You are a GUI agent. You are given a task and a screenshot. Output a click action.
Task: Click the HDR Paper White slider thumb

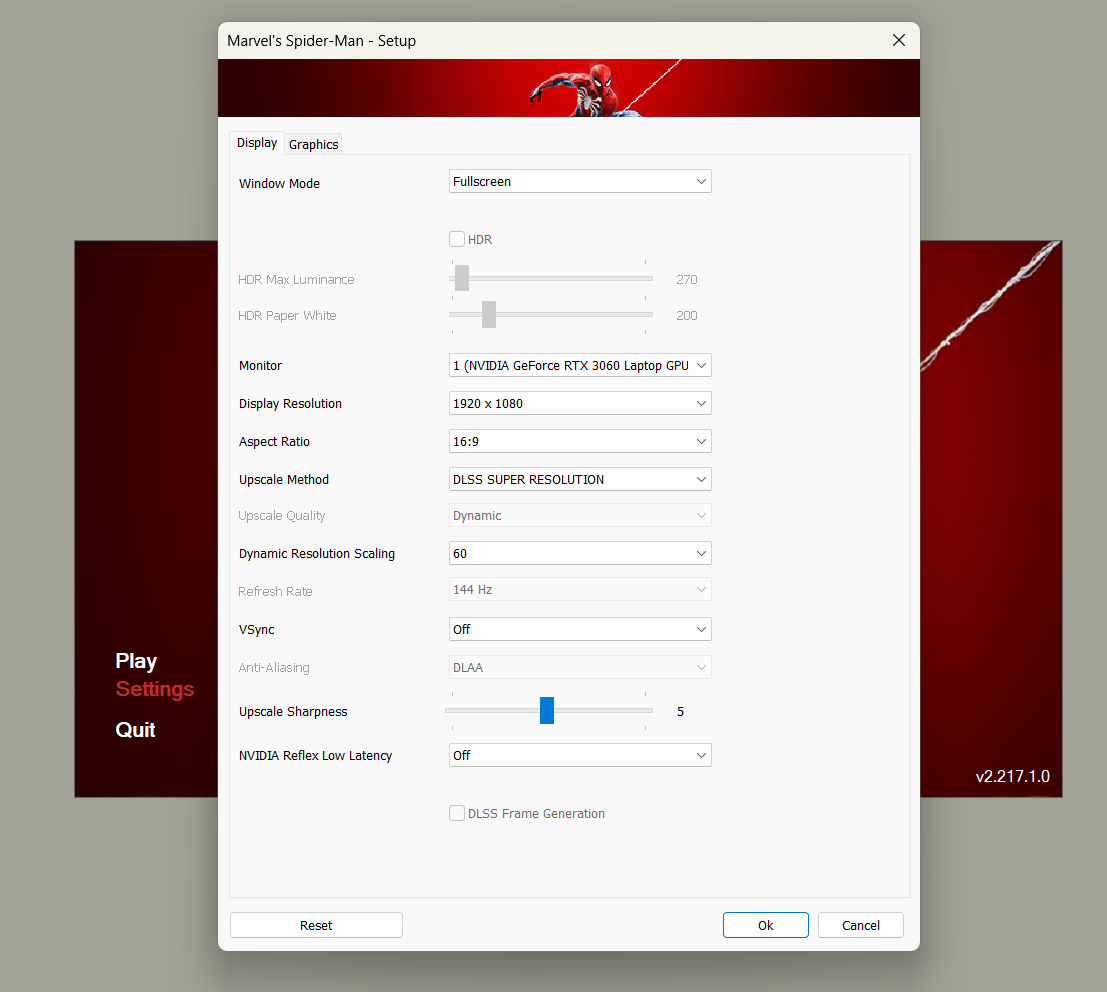489,314
